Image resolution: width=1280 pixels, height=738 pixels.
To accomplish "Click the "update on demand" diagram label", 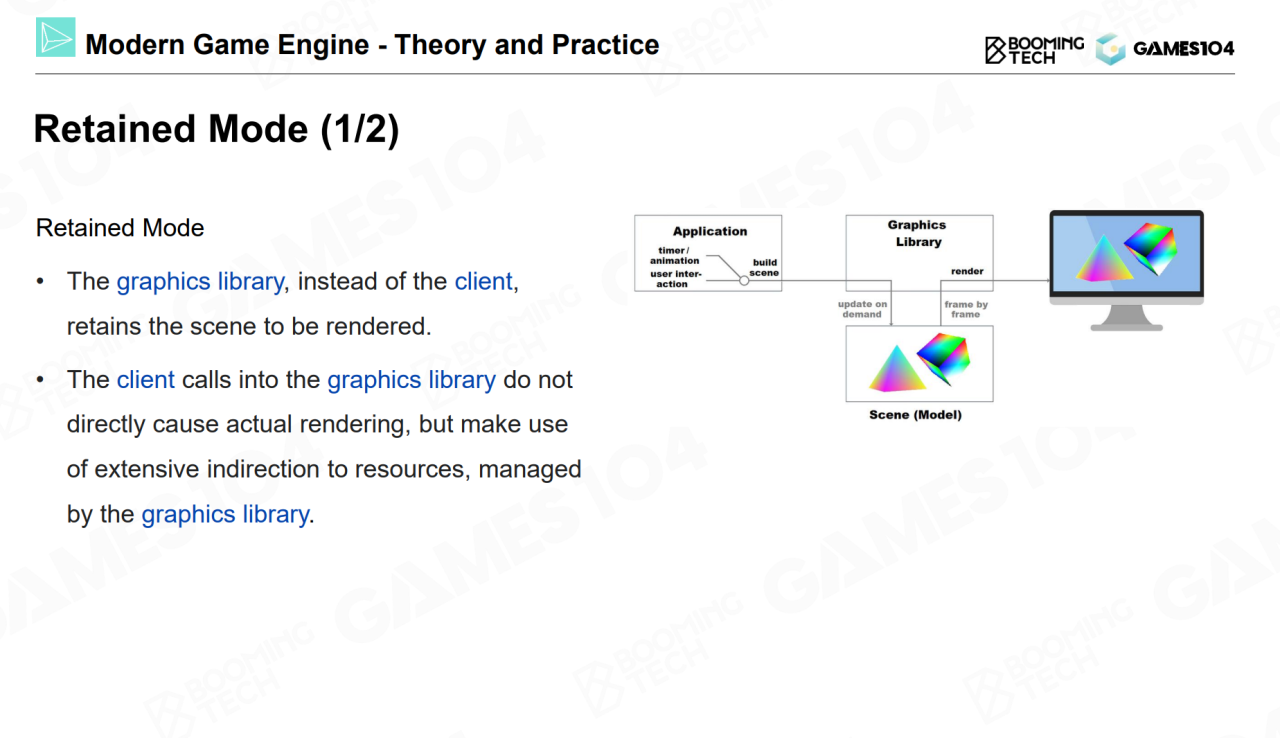I will [x=862, y=309].
